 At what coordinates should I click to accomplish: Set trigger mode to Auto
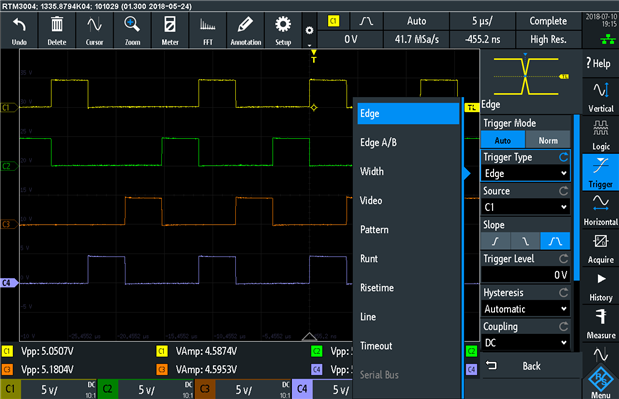(503, 140)
